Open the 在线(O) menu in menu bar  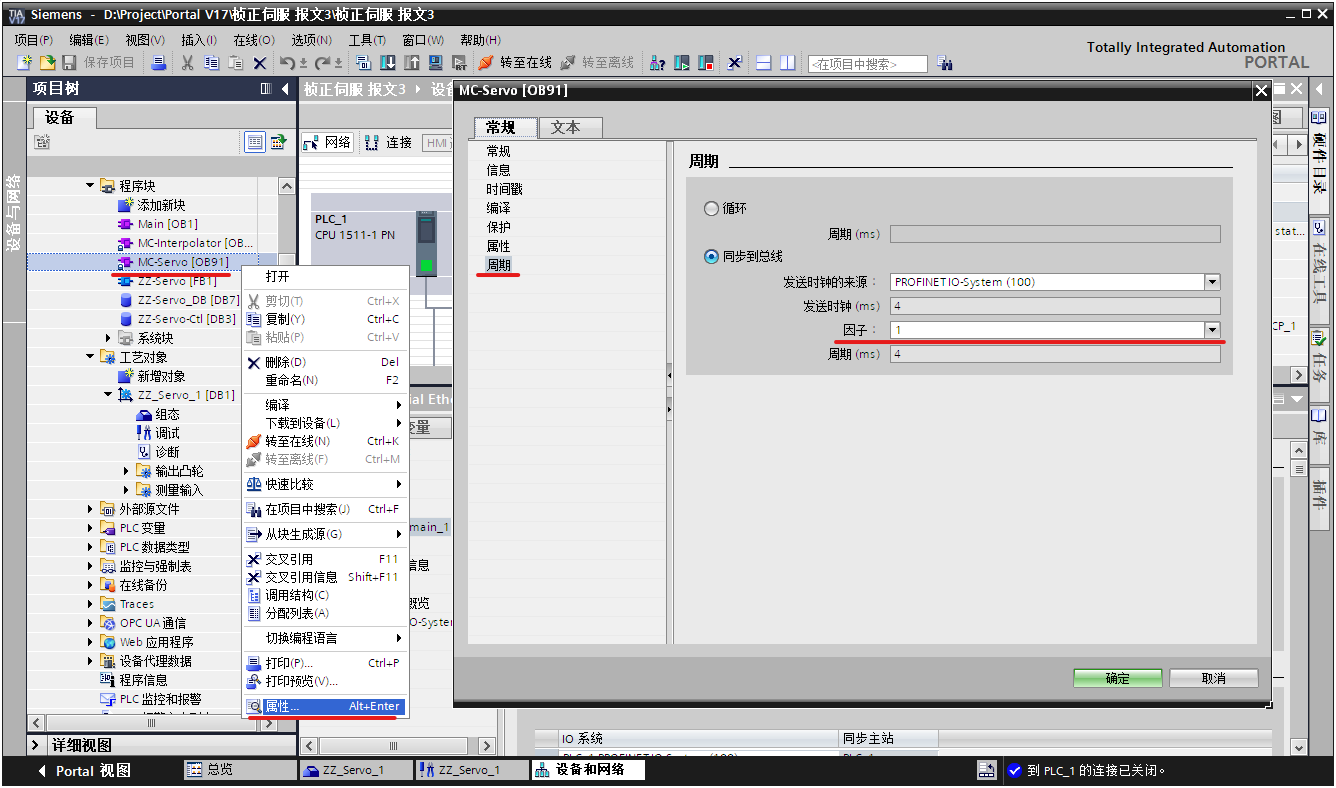254,40
